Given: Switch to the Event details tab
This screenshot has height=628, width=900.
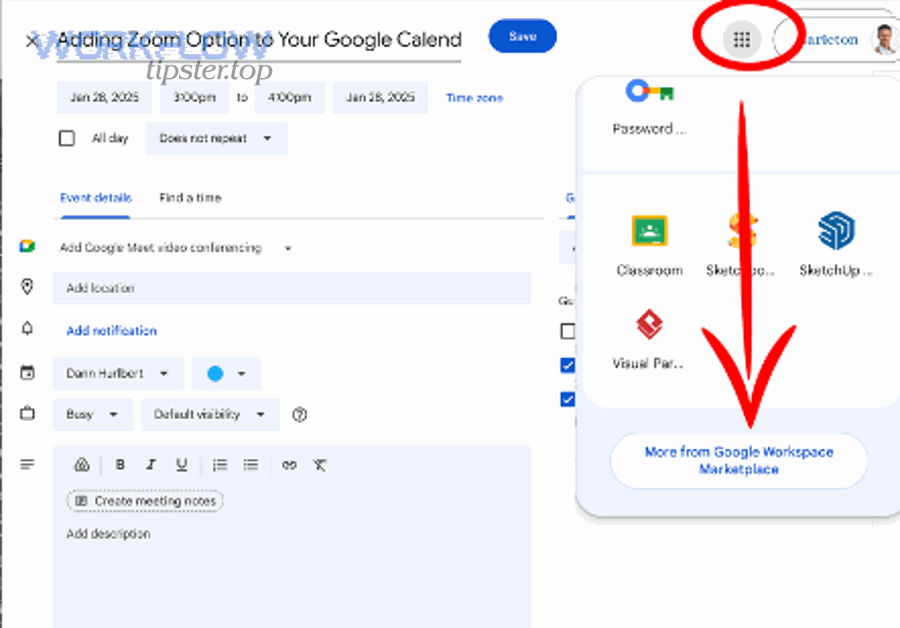Looking at the screenshot, I should click(96, 197).
